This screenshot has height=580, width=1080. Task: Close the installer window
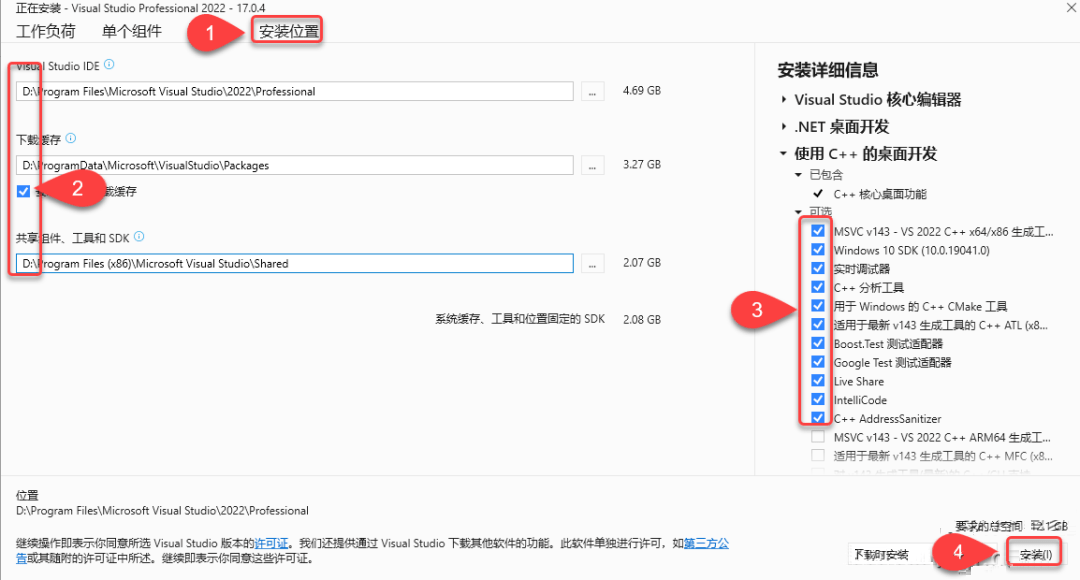[x=1072, y=8]
